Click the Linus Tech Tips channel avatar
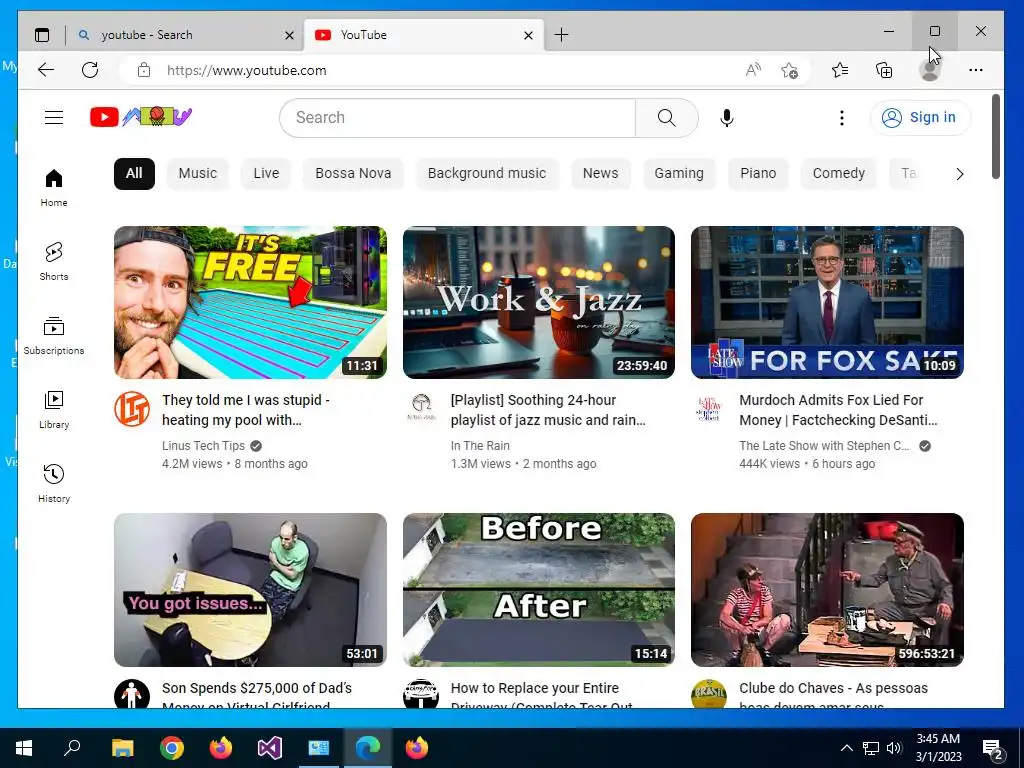The width and height of the screenshot is (1024, 768). [x=132, y=409]
